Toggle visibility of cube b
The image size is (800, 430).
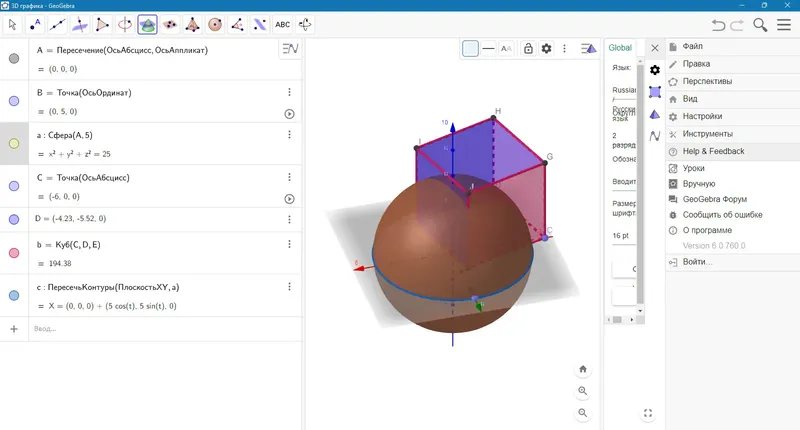point(14,253)
